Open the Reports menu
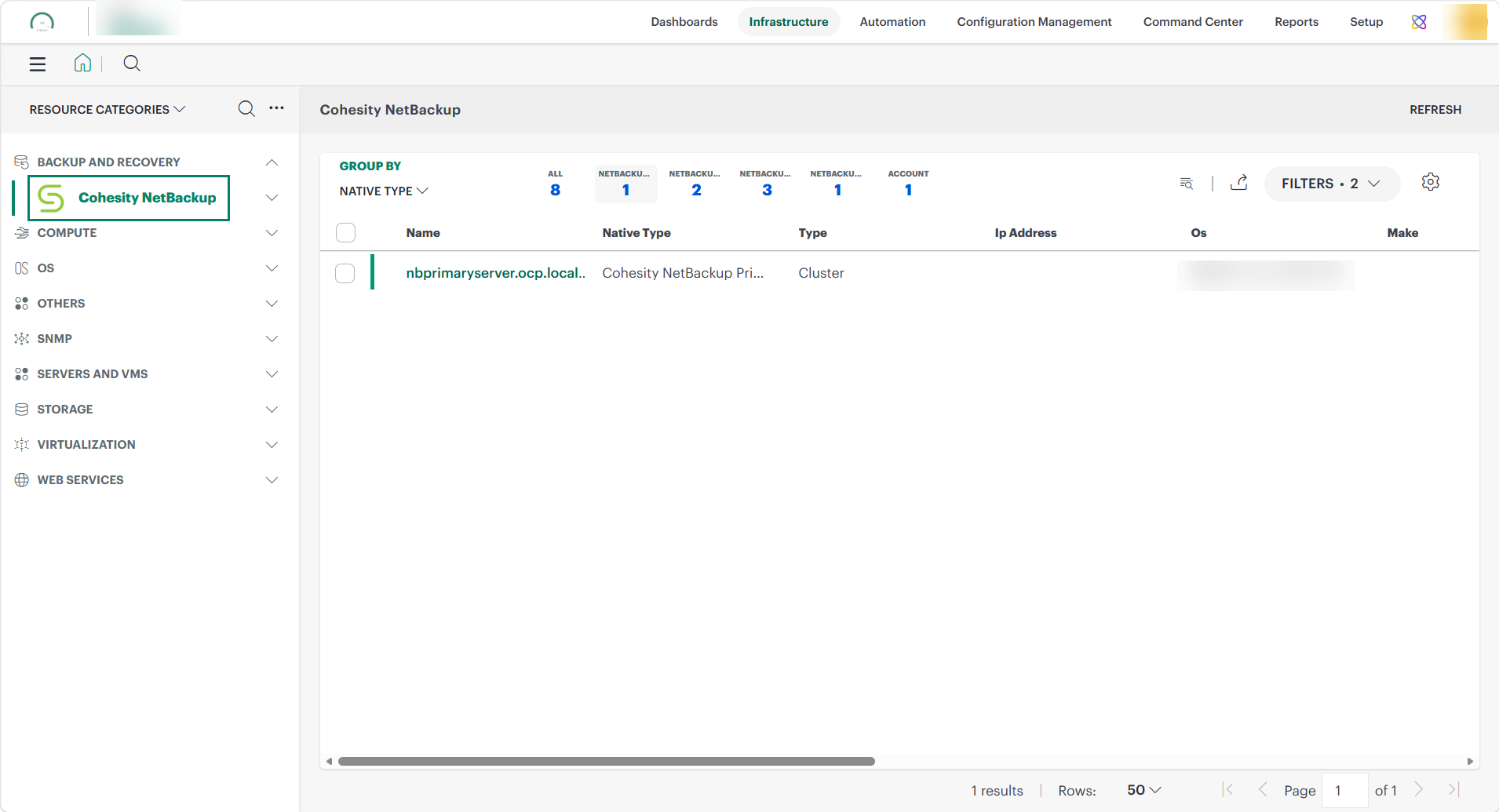The image size is (1499, 812). (x=1297, y=22)
